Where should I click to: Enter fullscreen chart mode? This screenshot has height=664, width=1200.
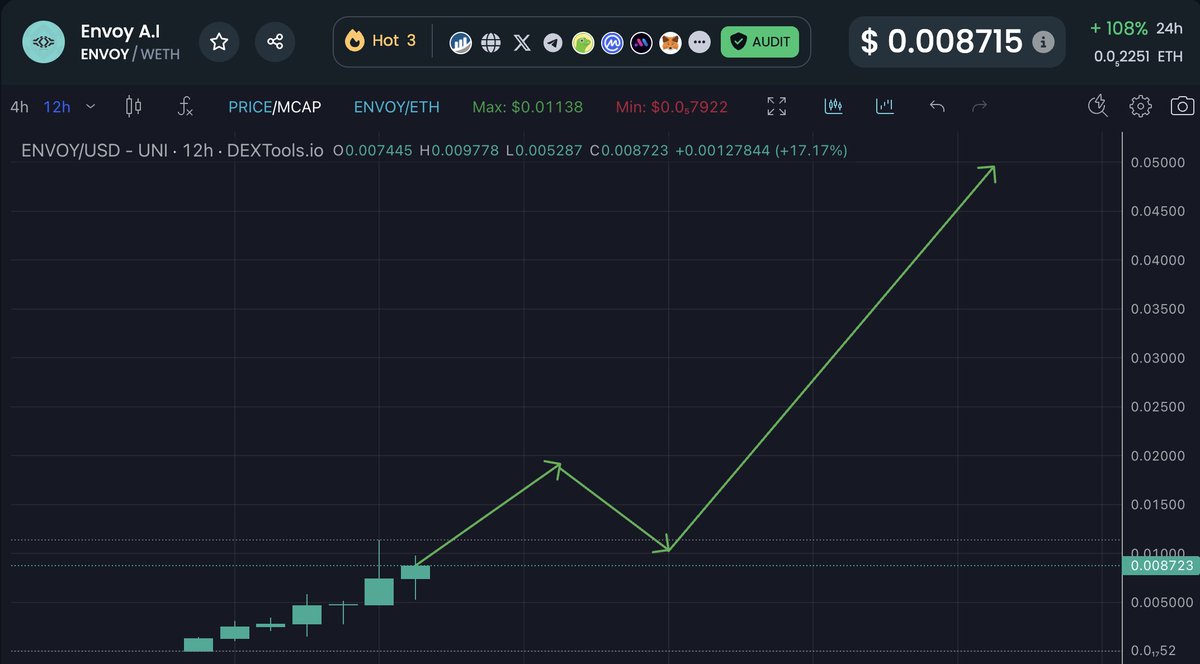point(777,106)
